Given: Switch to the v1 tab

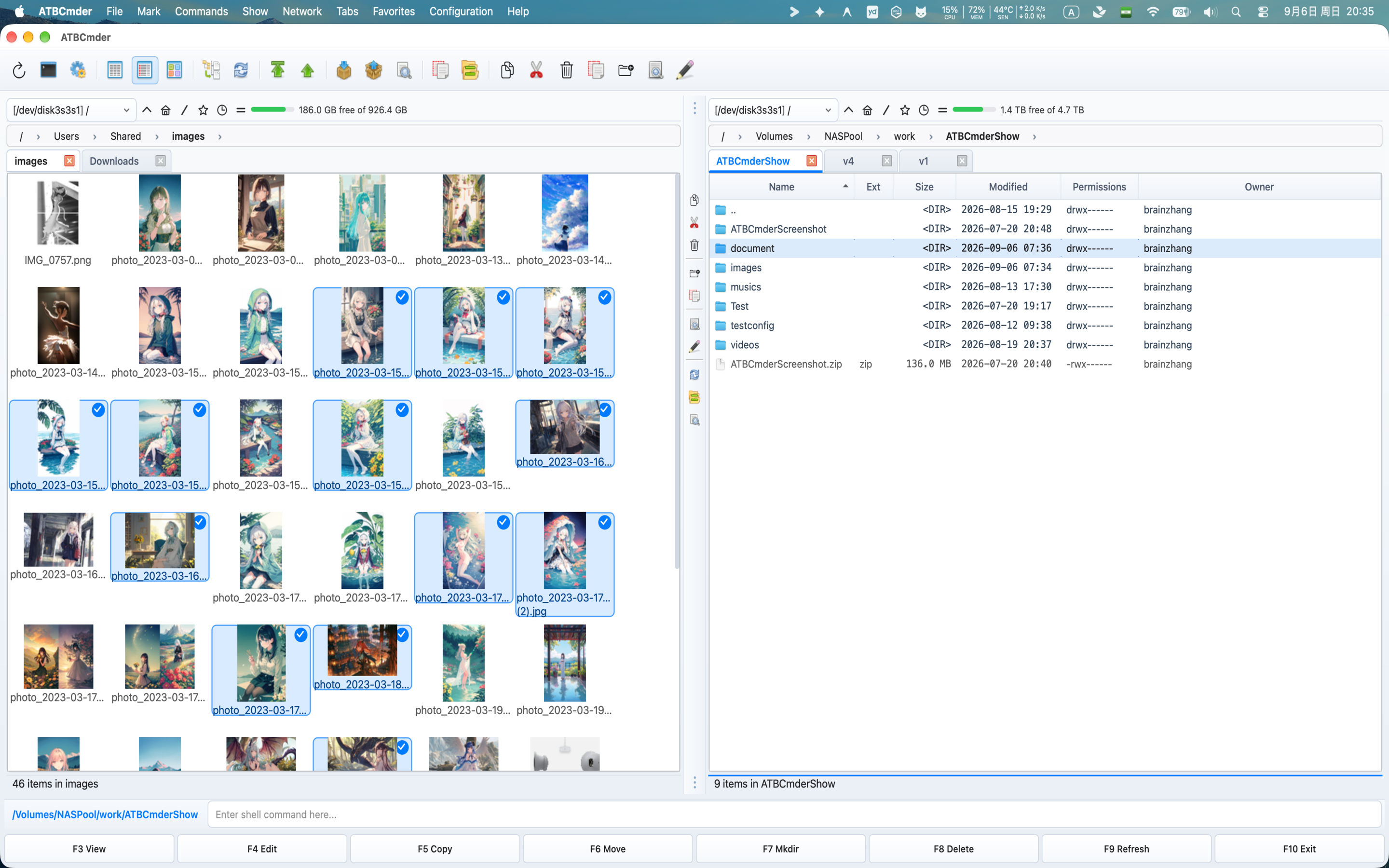Looking at the screenshot, I should [x=923, y=162].
